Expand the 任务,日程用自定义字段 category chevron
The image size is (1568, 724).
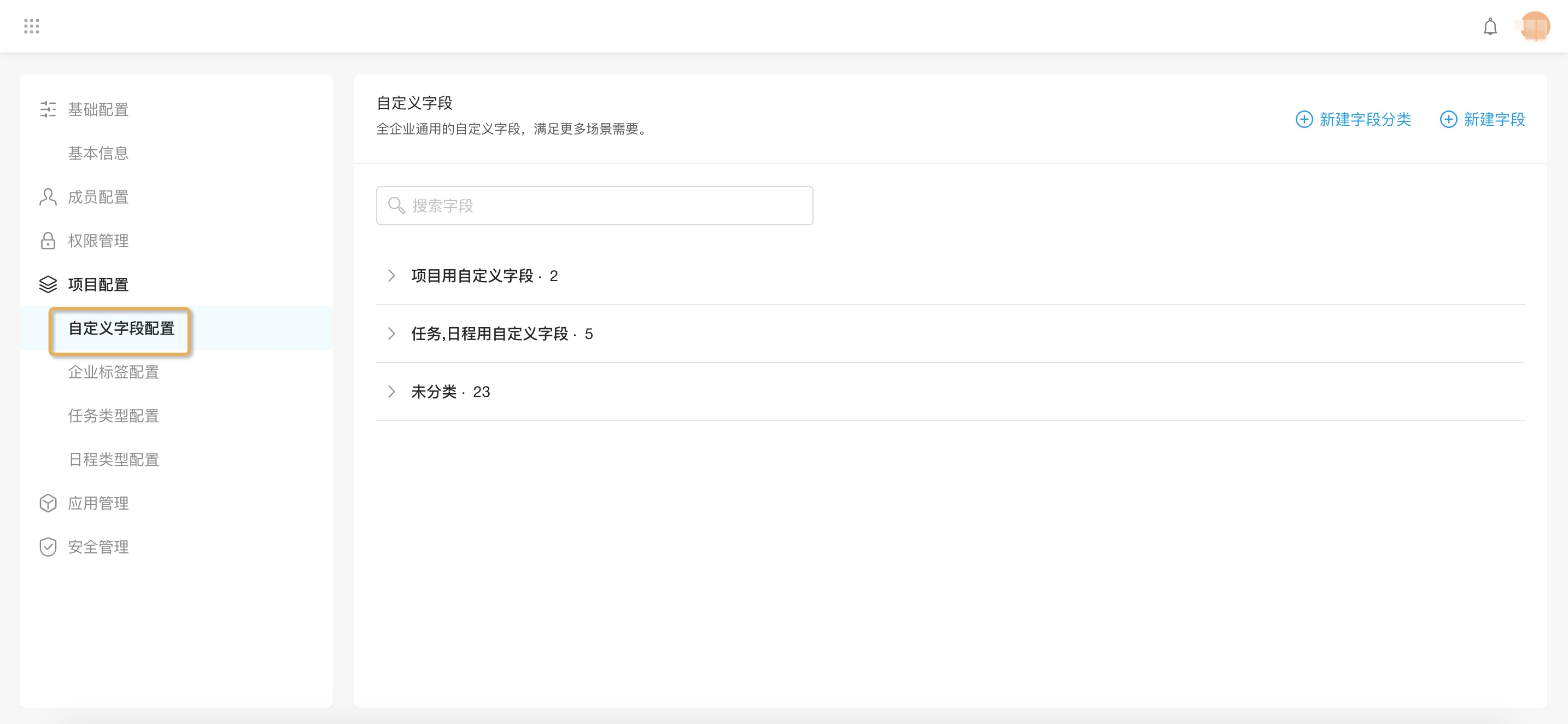click(x=391, y=334)
